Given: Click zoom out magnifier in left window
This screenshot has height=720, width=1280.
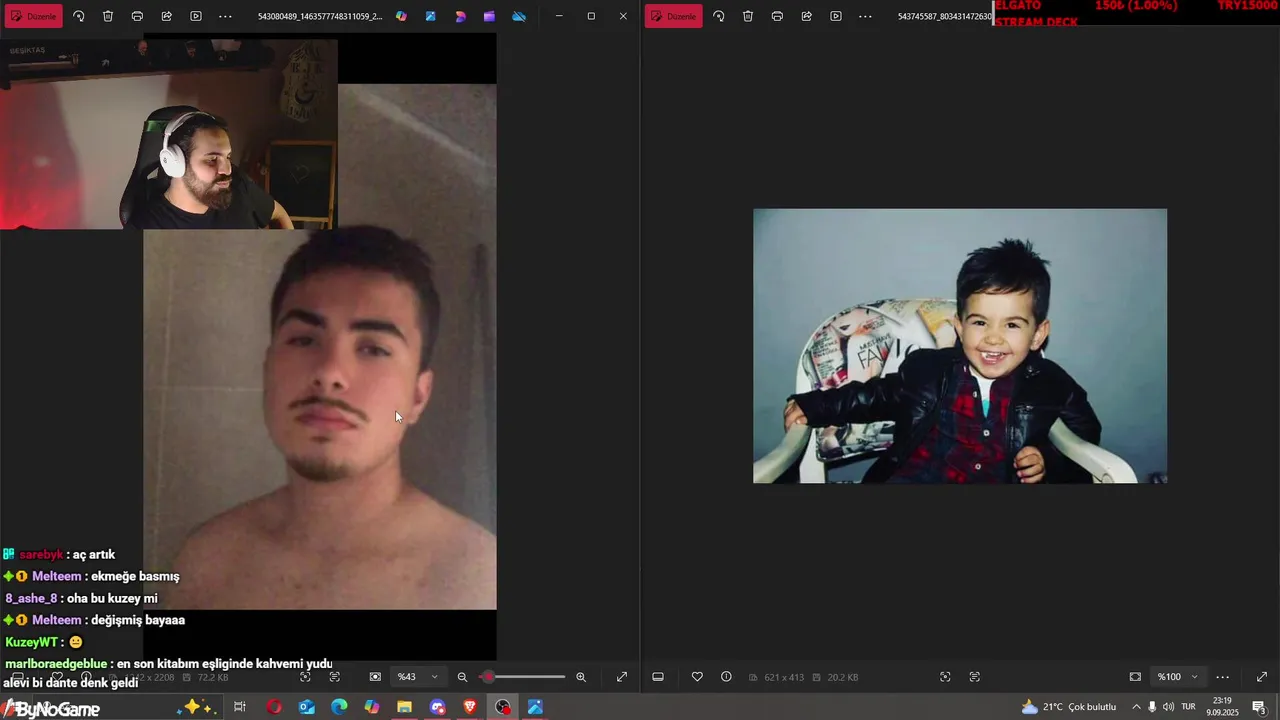Looking at the screenshot, I should [x=462, y=677].
